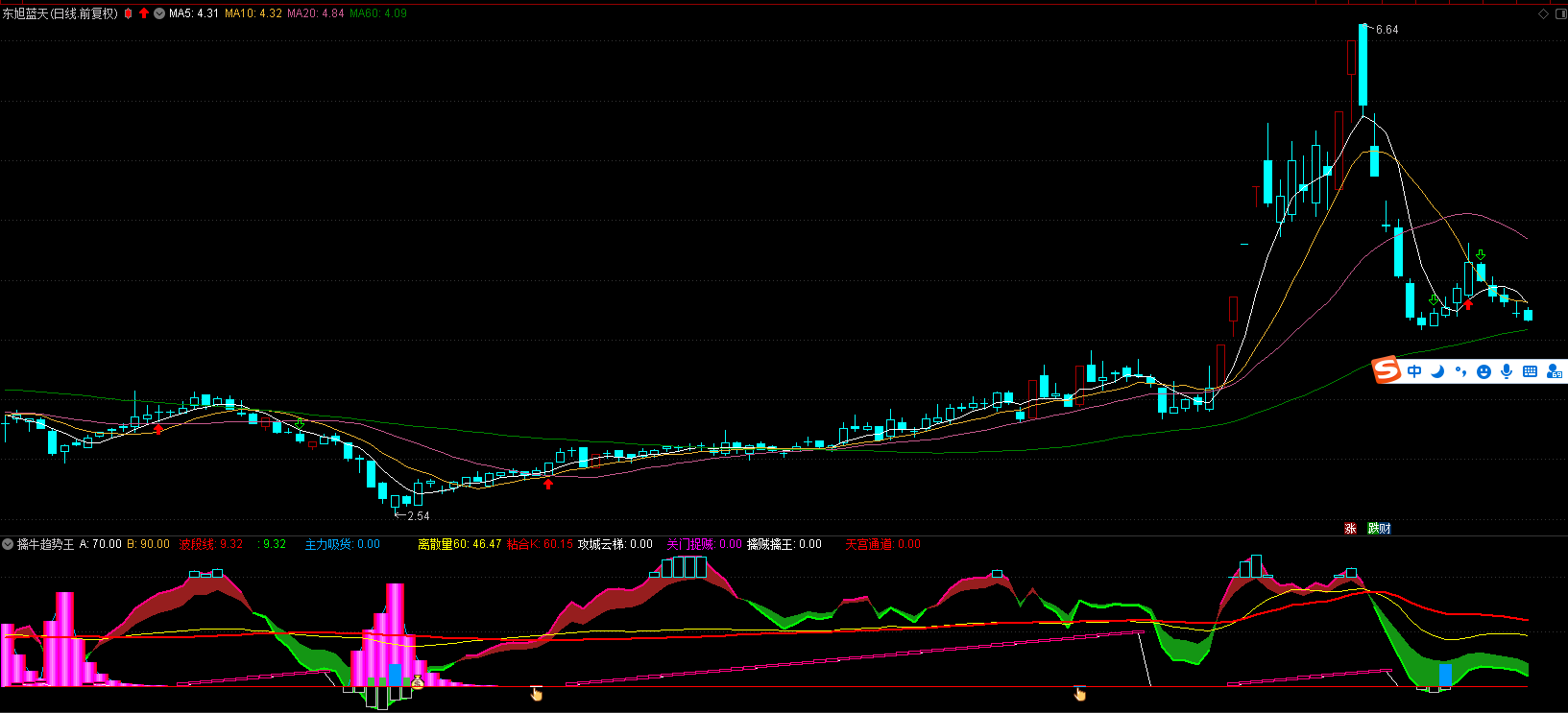The height and width of the screenshot is (713, 1568).
Task: Click the red candlestick icon beside stock name
Action: pos(129,13)
